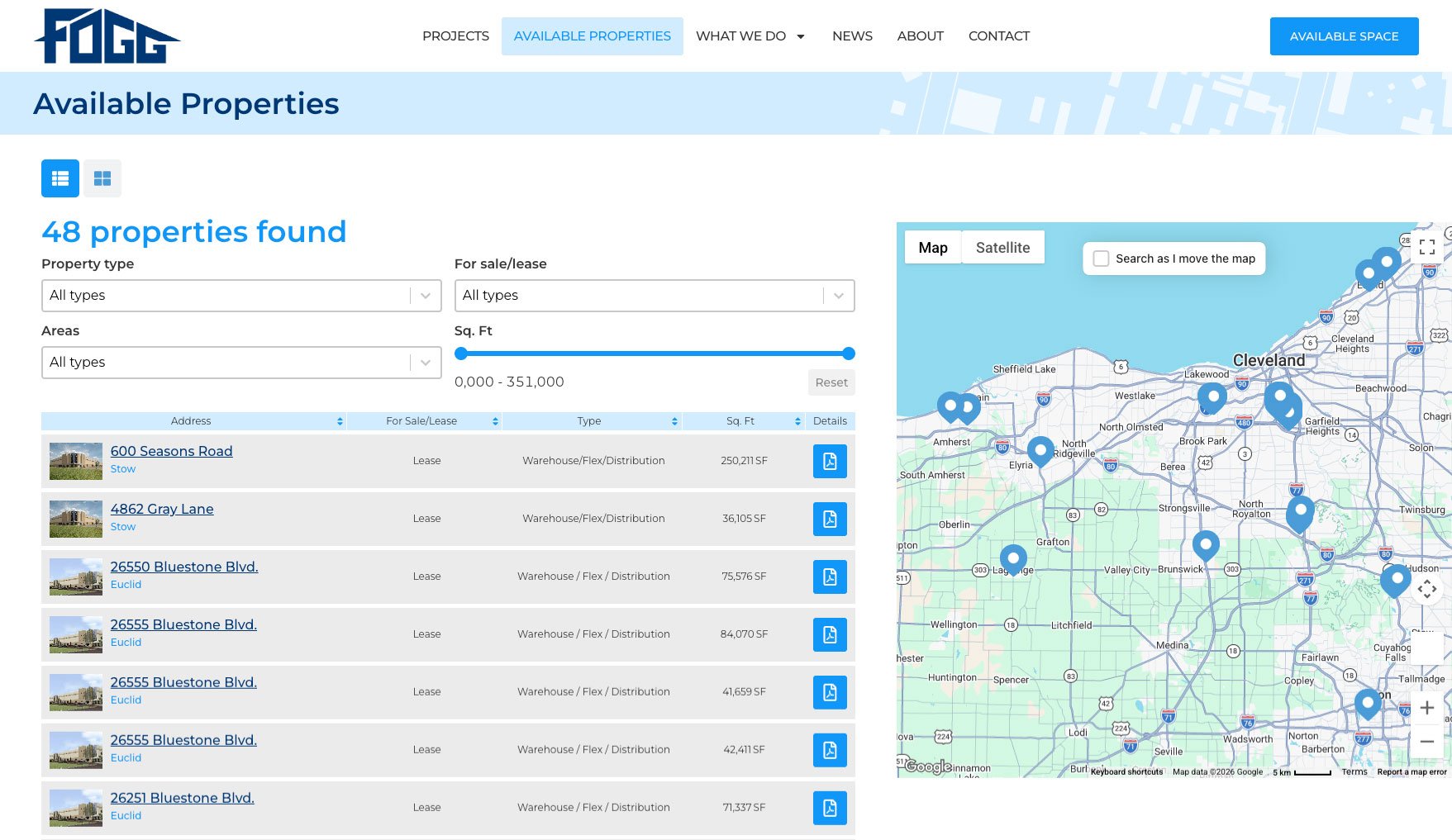Open the Areas filter dropdown
Image resolution: width=1452 pixels, height=840 pixels.
(240, 362)
